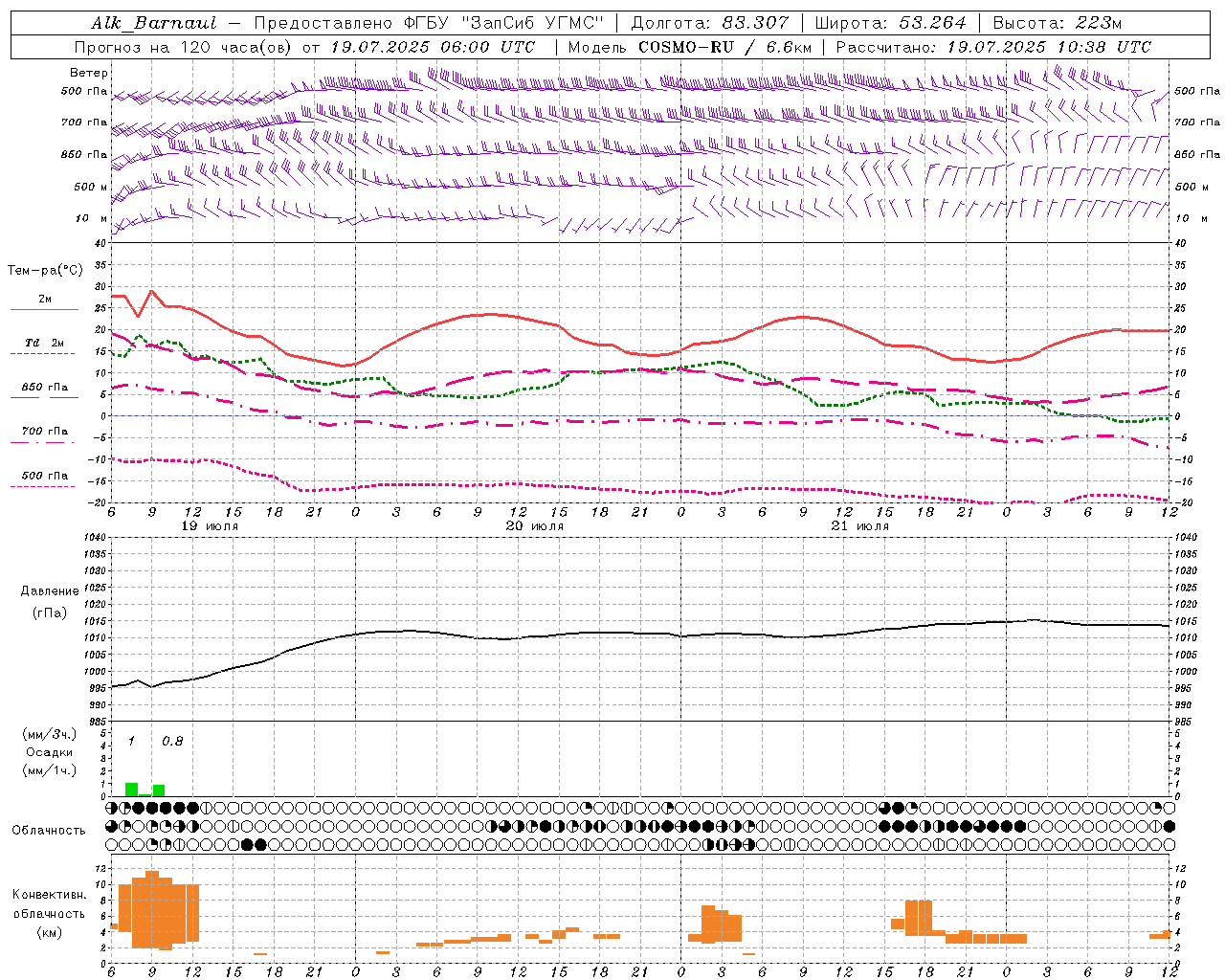Click the 20 июля date label
Viewport: 1225px width, 980px height.
click(534, 526)
